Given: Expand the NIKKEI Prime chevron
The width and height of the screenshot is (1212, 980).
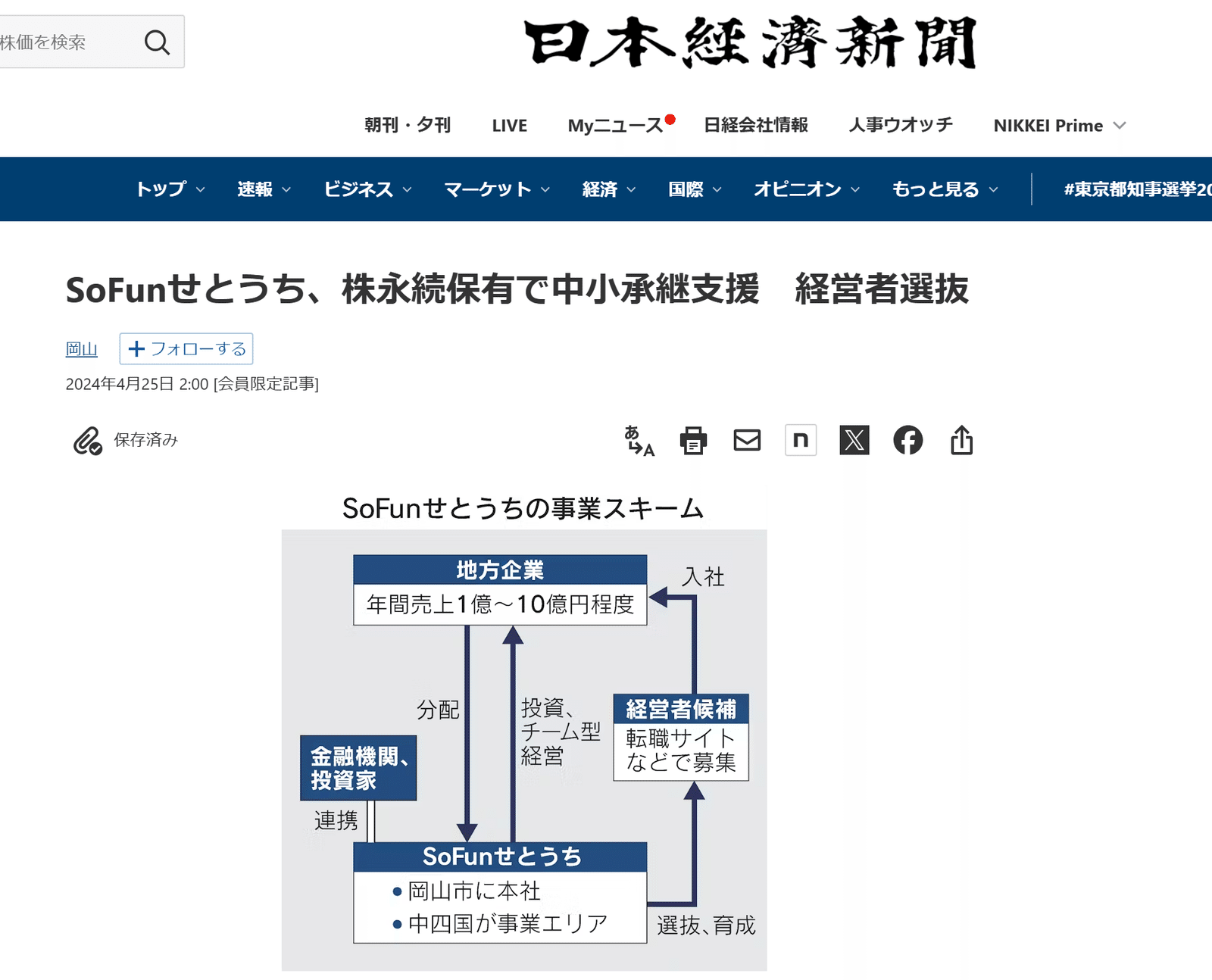Looking at the screenshot, I should tap(1121, 125).
